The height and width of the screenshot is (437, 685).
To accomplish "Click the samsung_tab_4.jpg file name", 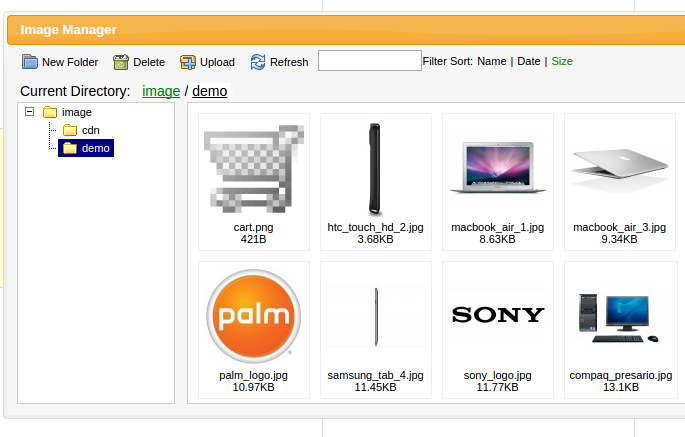I will (375, 375).
